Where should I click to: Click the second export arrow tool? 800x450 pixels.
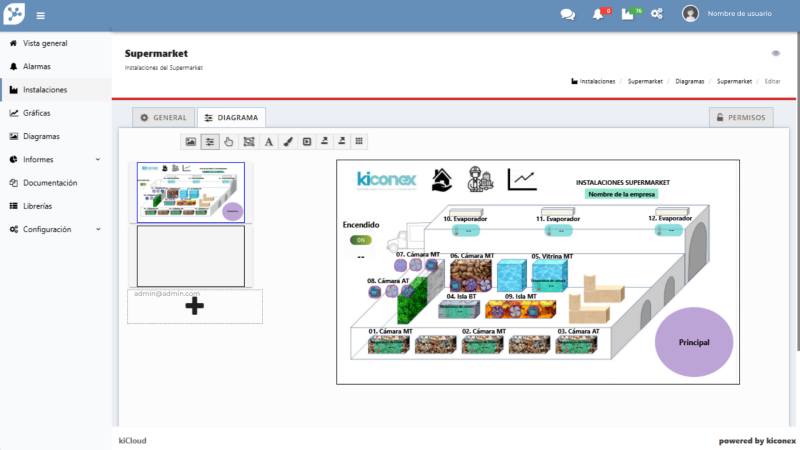click(x=342, y=141)
